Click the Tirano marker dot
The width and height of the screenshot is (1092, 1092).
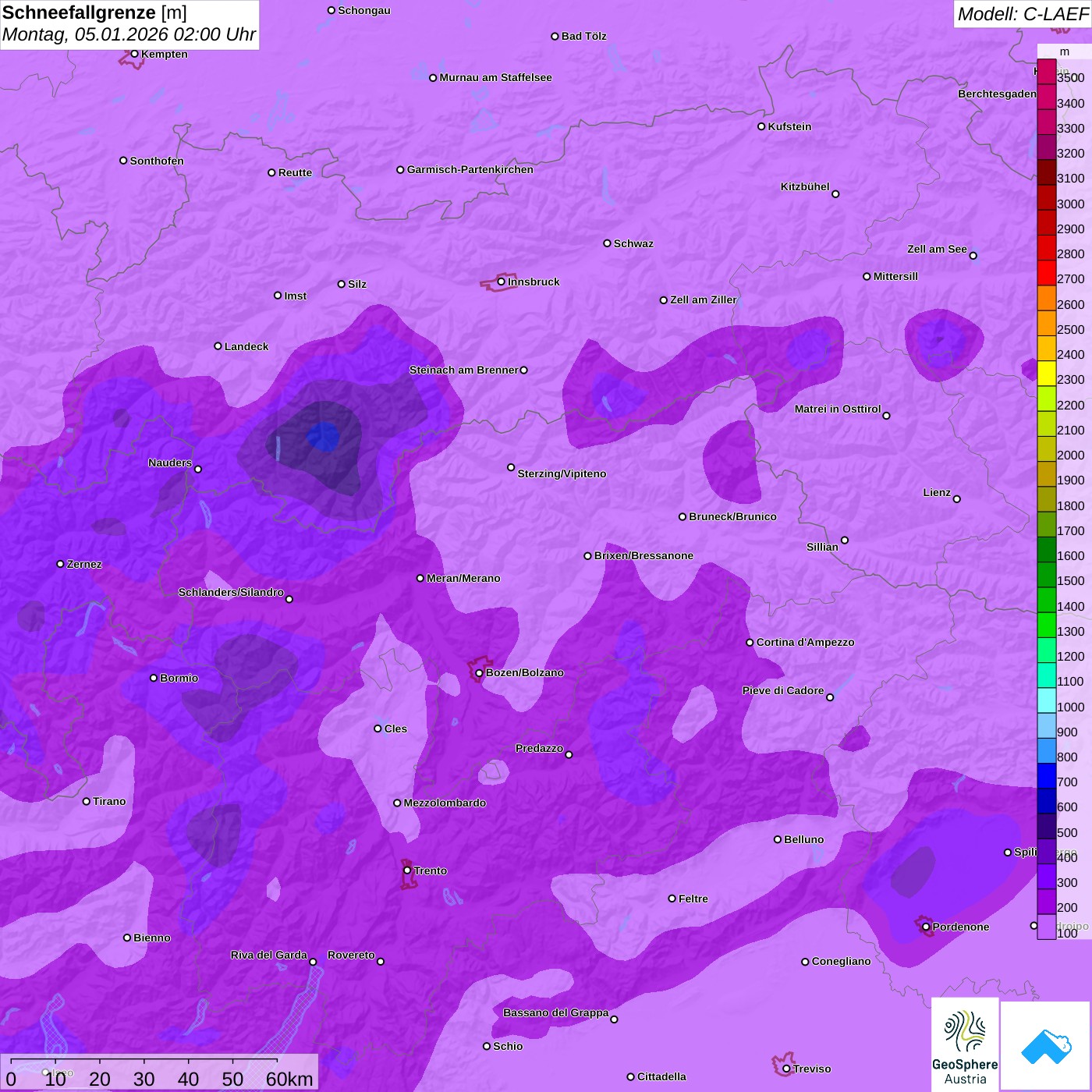point(87,801)
